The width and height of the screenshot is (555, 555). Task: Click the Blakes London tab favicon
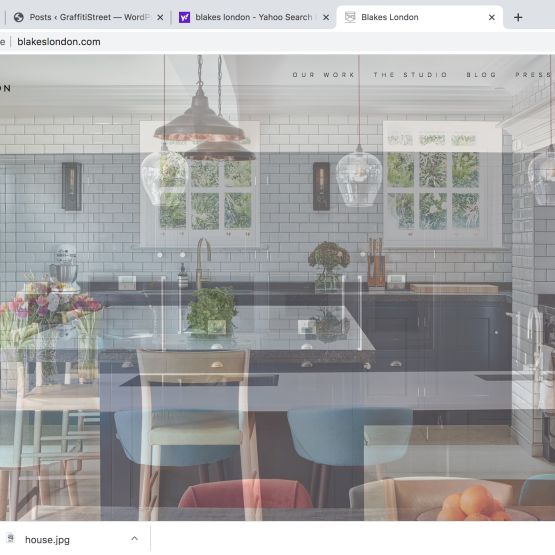coord(350,17)
